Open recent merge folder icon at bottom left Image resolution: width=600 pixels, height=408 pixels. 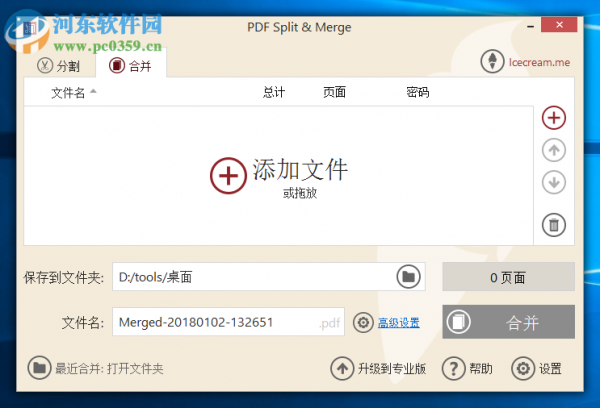coord(39,368)
